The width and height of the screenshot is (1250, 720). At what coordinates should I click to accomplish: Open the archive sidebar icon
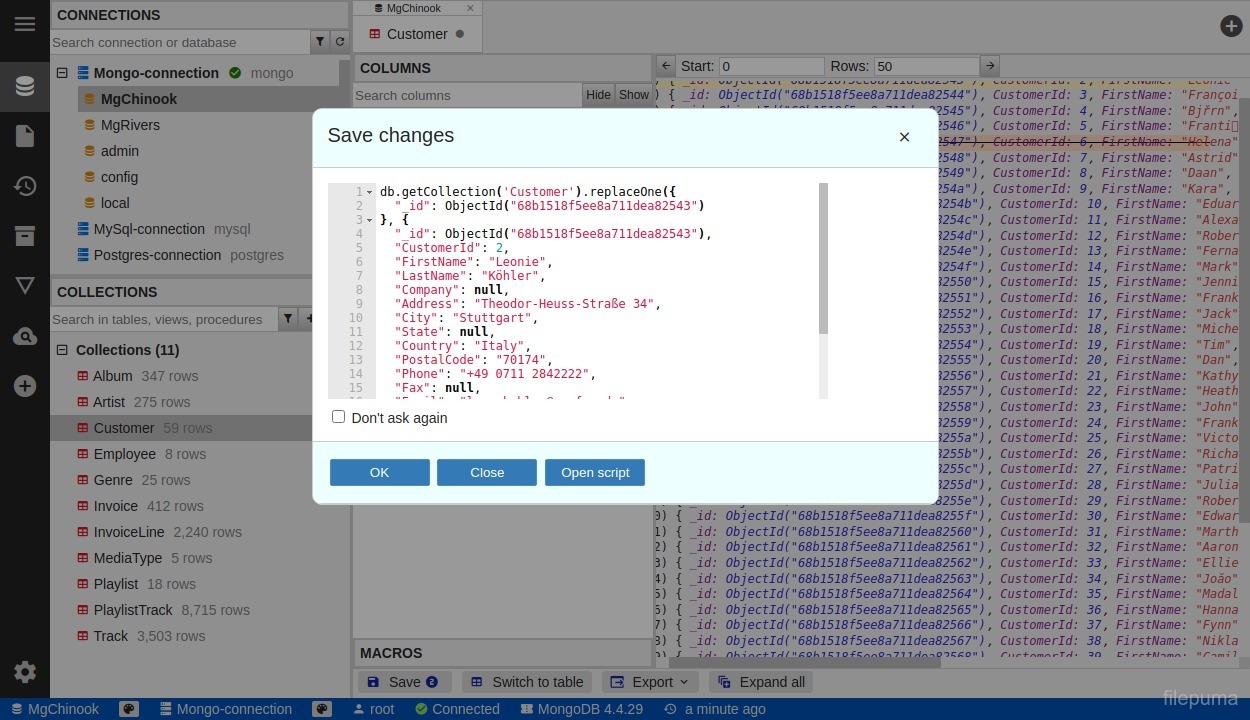pos(25,236)
